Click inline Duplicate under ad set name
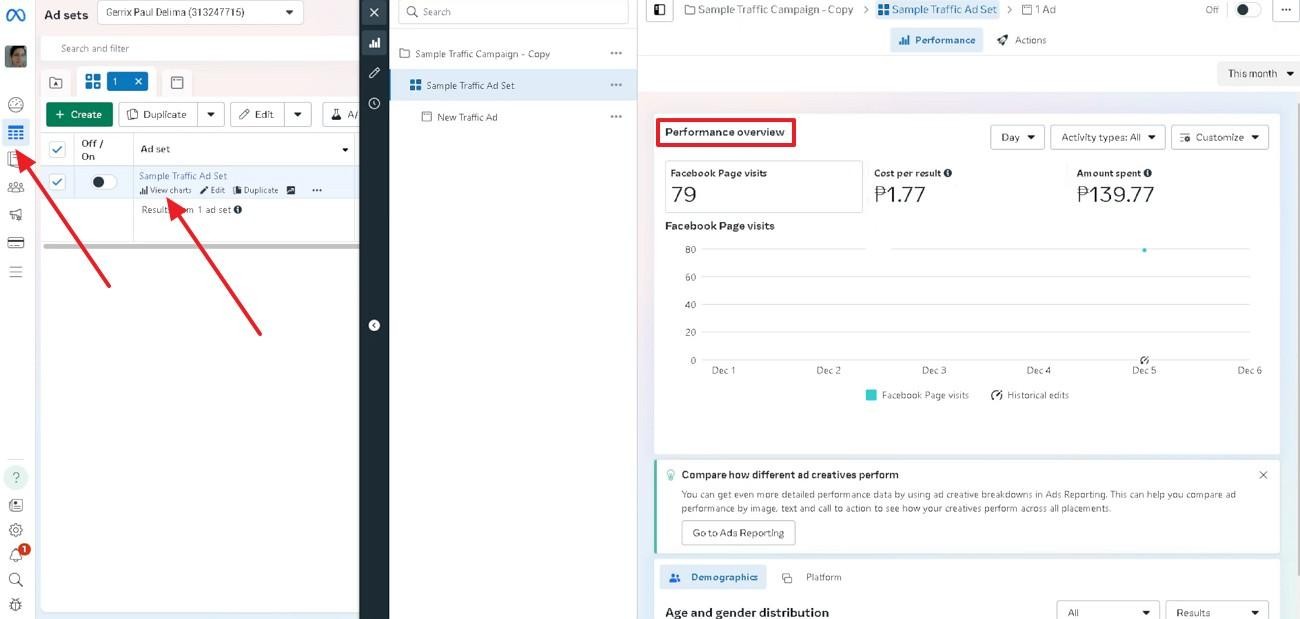The width and height of the screenshot is (1300, 619). tap(255, 190)
